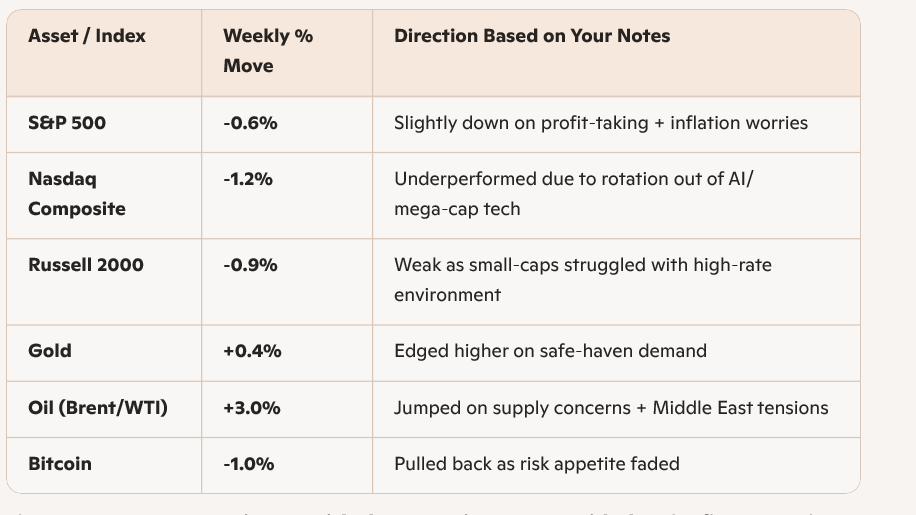Click the "Asset / Index" column header
The image size is (916, 515).
coord(87,36)
